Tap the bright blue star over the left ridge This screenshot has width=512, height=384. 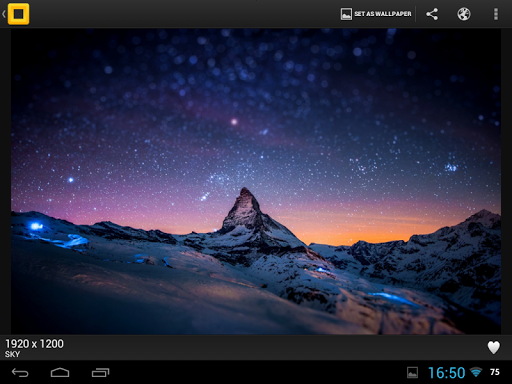pos(71,180)
